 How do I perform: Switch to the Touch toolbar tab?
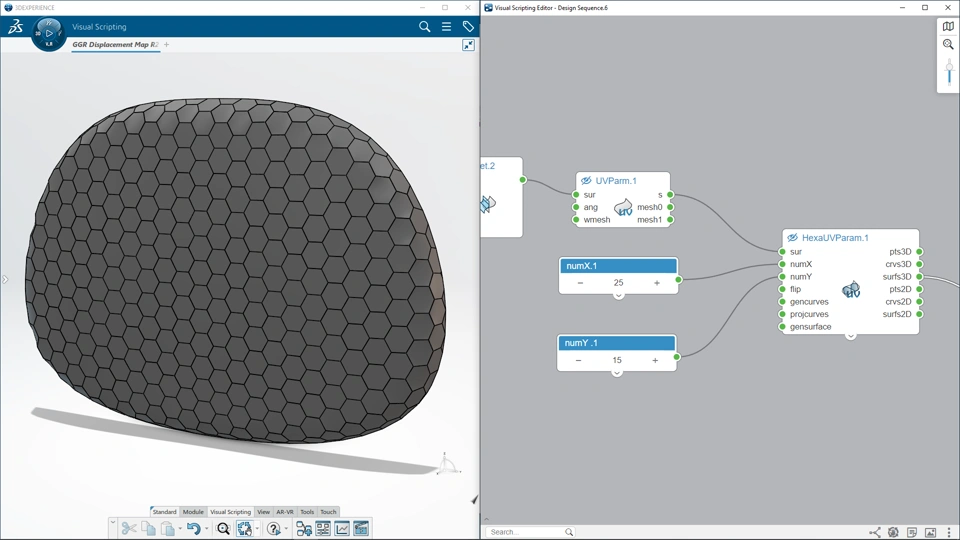[328, 512]
